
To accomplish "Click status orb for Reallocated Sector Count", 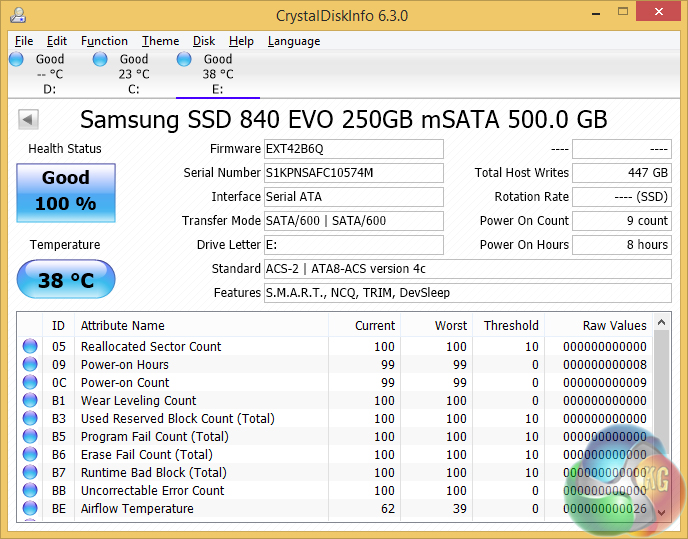I will point(30,347).
